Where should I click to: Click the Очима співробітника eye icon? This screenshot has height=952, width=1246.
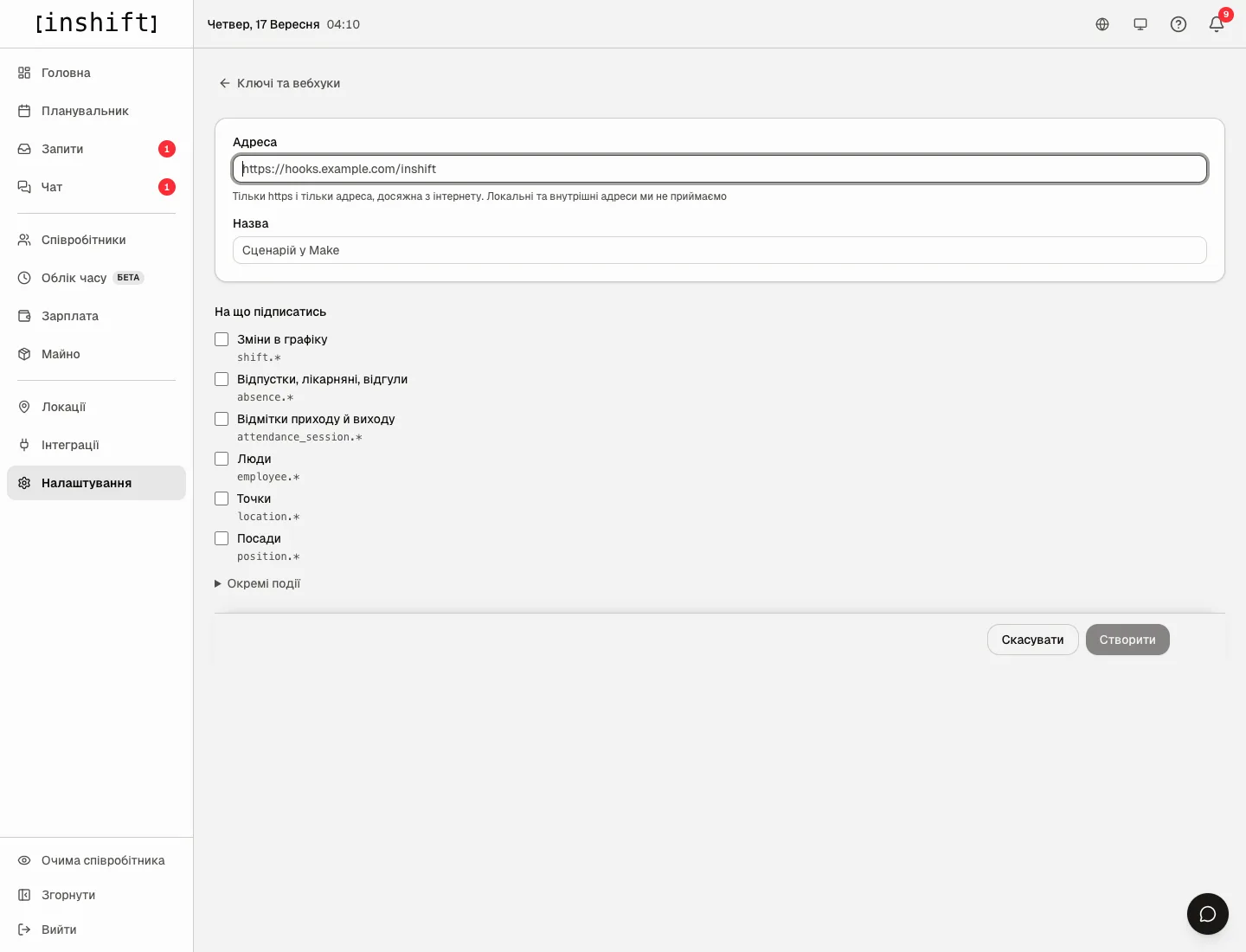click(x=24, y=860)
